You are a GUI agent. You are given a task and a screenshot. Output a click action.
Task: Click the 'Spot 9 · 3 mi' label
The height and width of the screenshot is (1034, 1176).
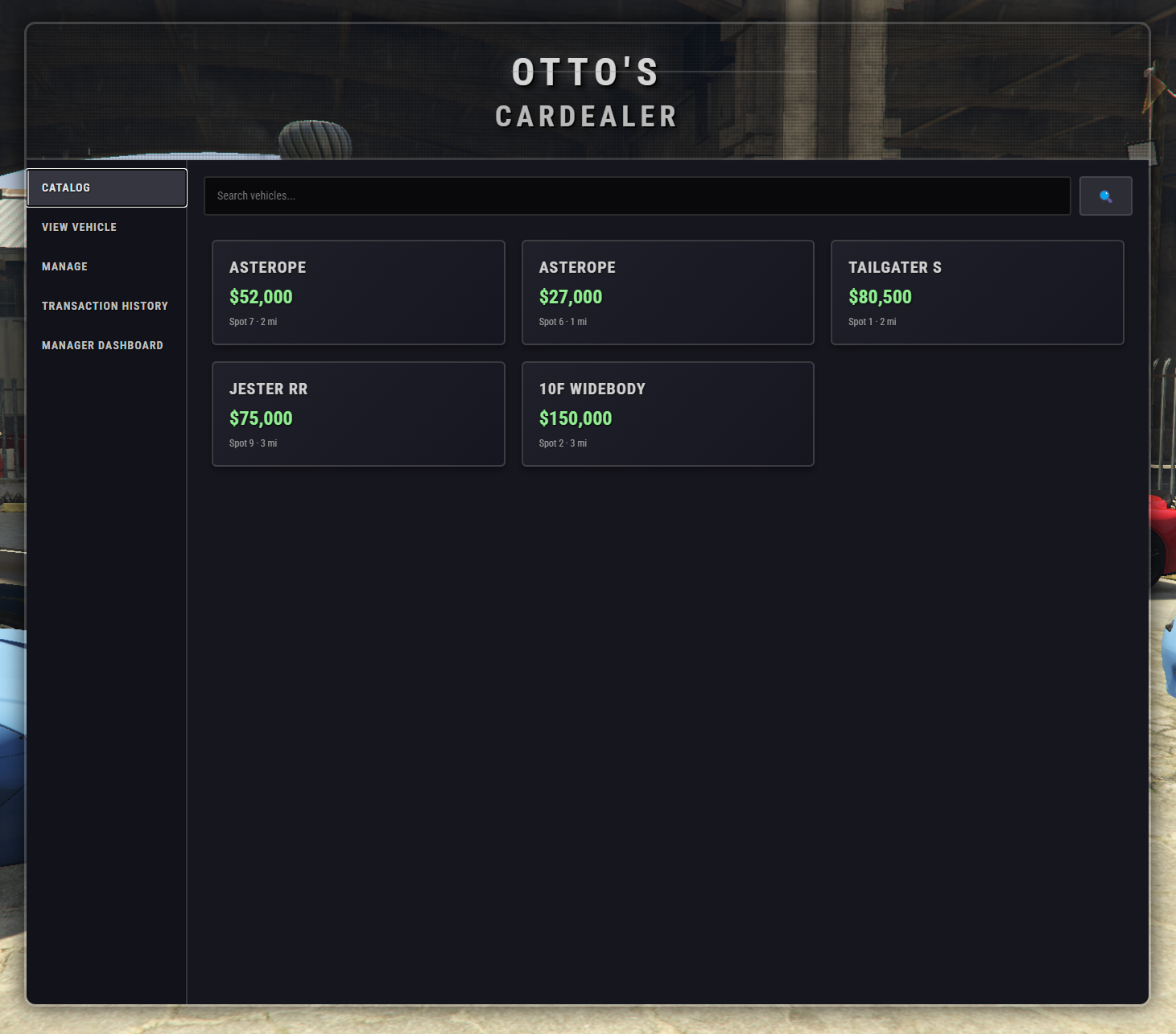(253, 443)
